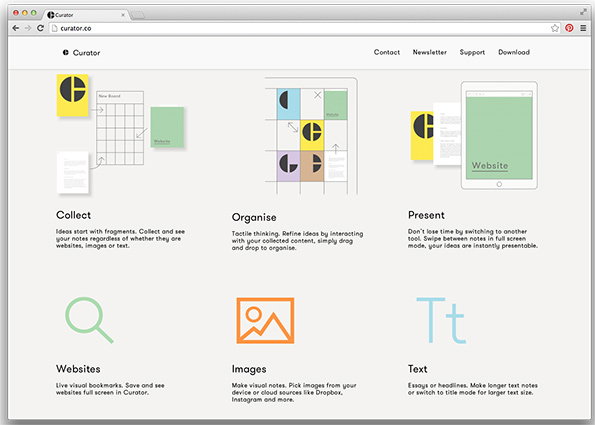Image resolution: width=595 pixels, height=425 pixels.
Task: Click the 'Make visual notes' paragraph
Action: pyautogui.click(x=294, y=392)
